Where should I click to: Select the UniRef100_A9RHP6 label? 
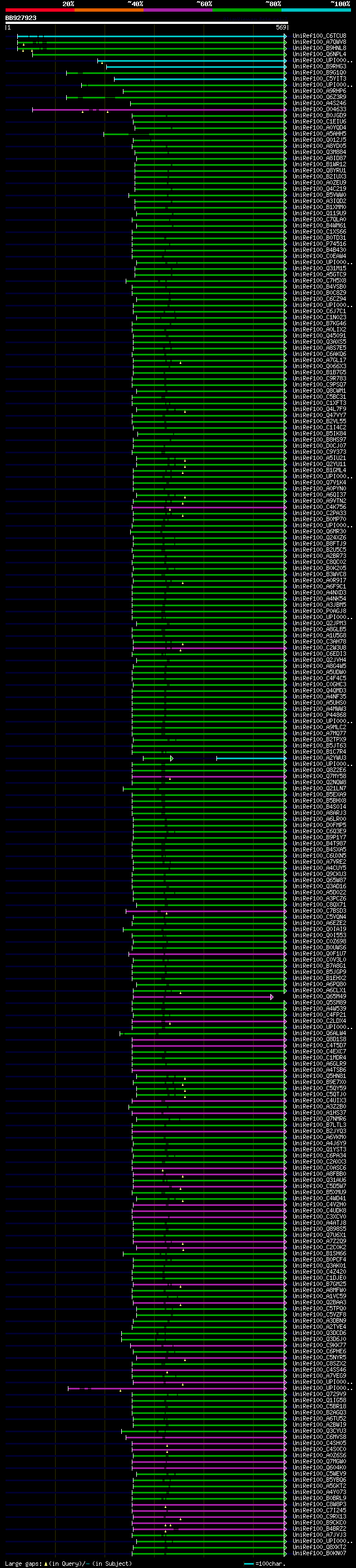(319, 91)
